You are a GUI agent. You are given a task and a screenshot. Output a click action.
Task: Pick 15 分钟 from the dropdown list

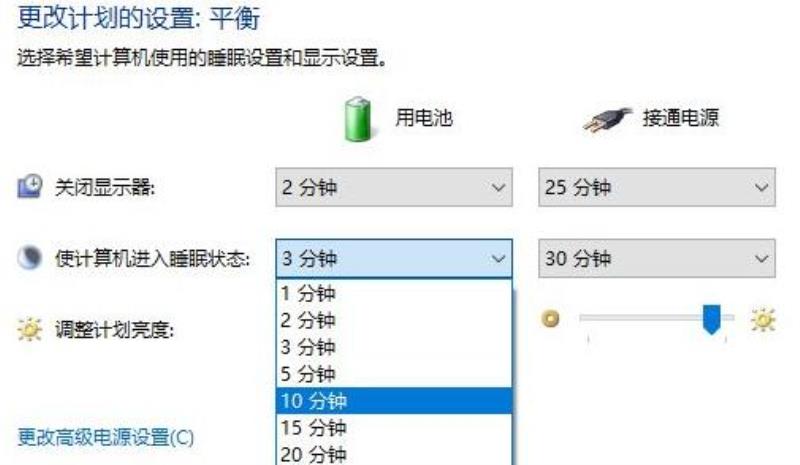click(x=394, y=428)
